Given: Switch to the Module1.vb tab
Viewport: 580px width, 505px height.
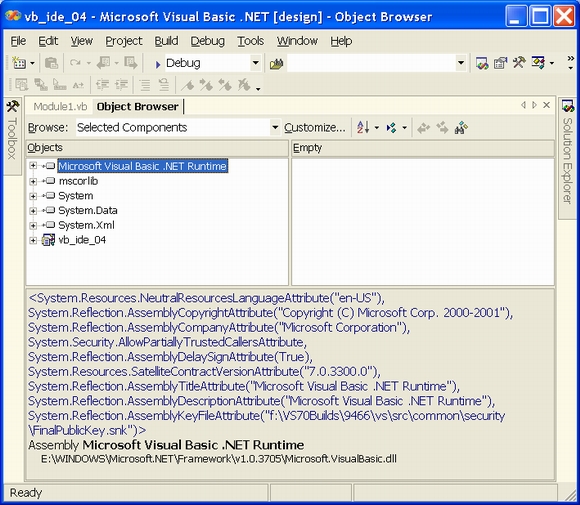Looking at the screenshot, I should point(60,107).
